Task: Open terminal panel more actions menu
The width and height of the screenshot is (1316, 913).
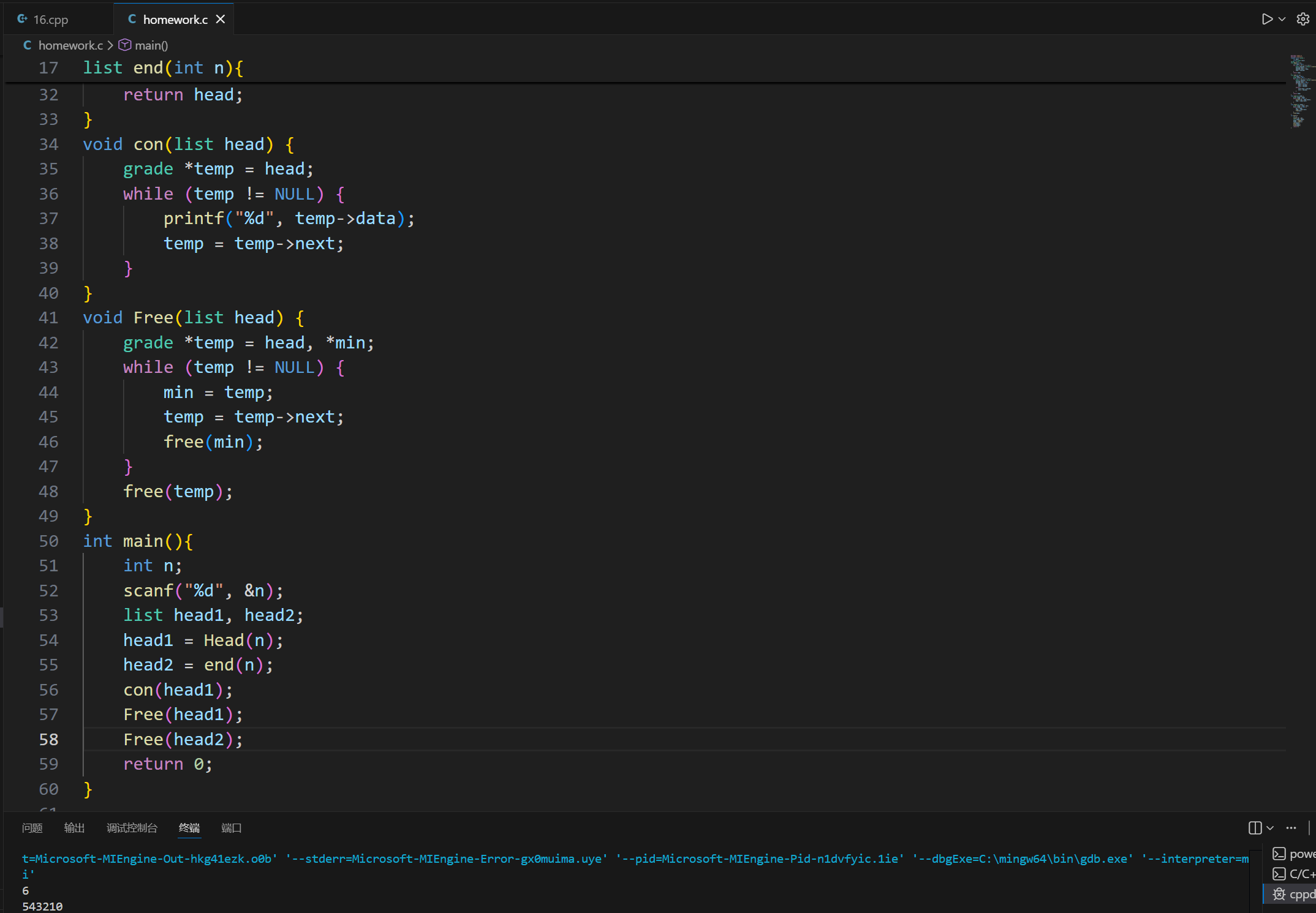Action: click(x=1291, y=828)
